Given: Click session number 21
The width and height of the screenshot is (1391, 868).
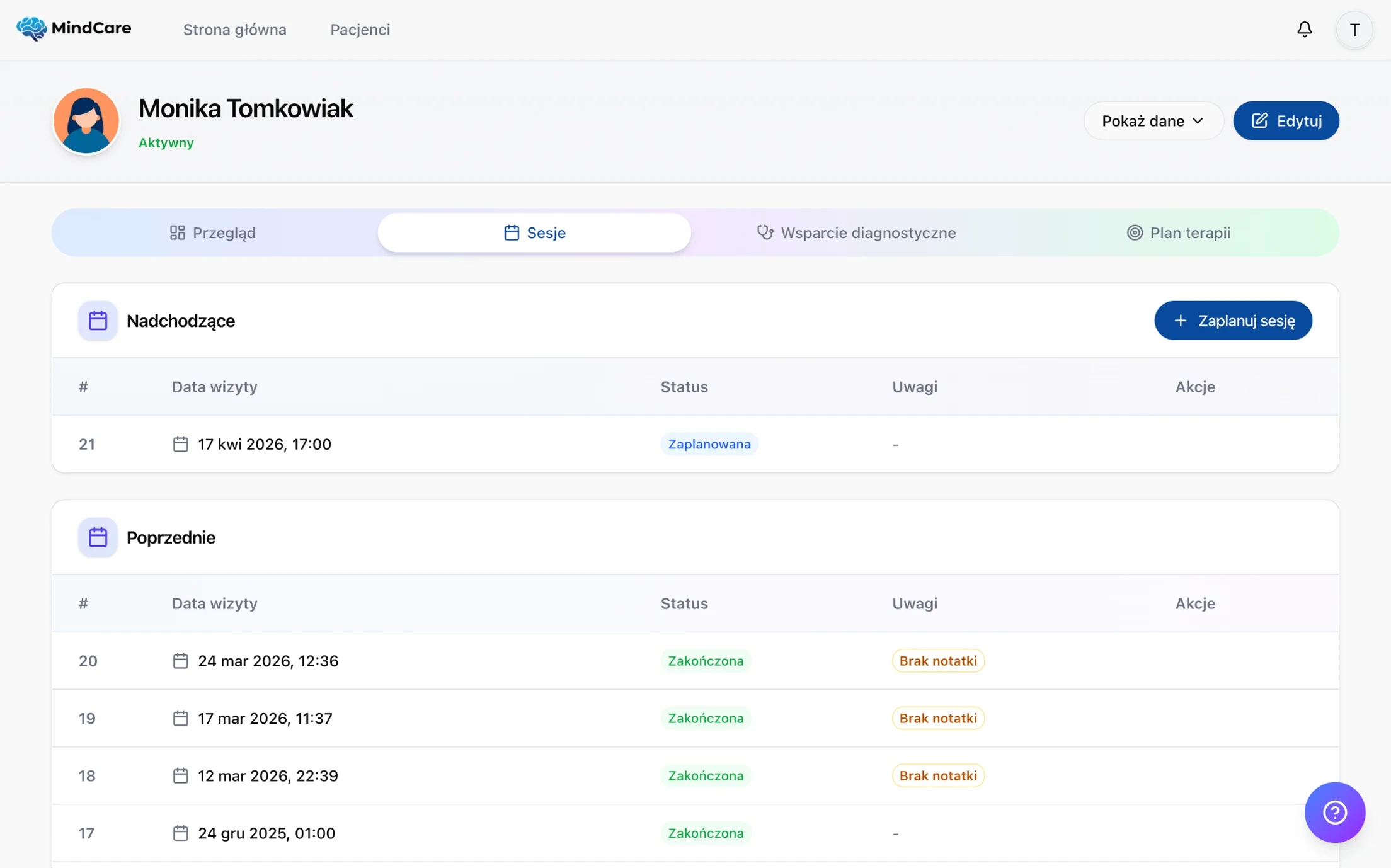Looking at the screenshot, I should pos(87,444).
